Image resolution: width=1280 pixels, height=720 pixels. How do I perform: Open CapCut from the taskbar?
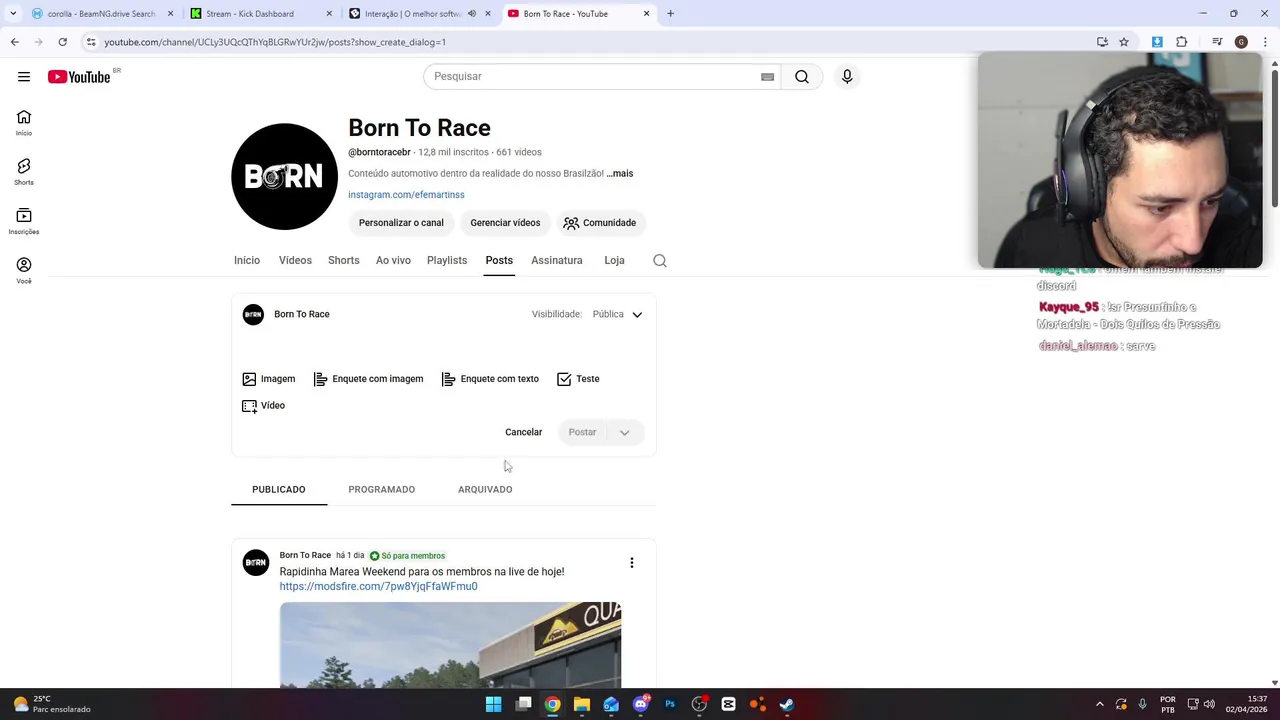pos(728,704)
